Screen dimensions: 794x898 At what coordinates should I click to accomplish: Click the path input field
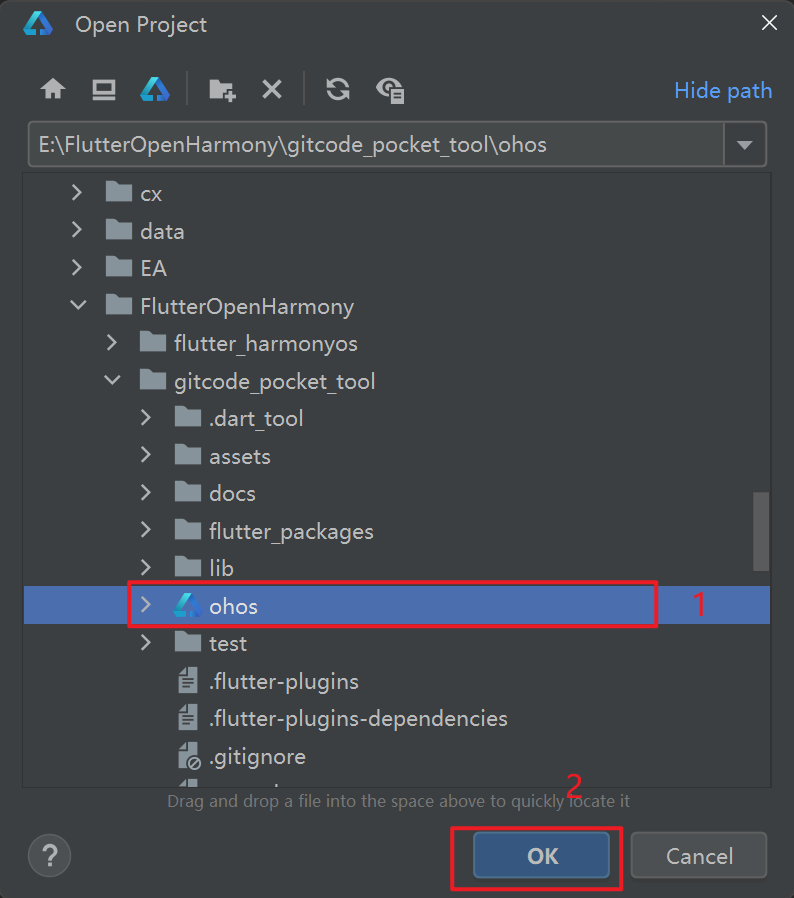[376, 144]
